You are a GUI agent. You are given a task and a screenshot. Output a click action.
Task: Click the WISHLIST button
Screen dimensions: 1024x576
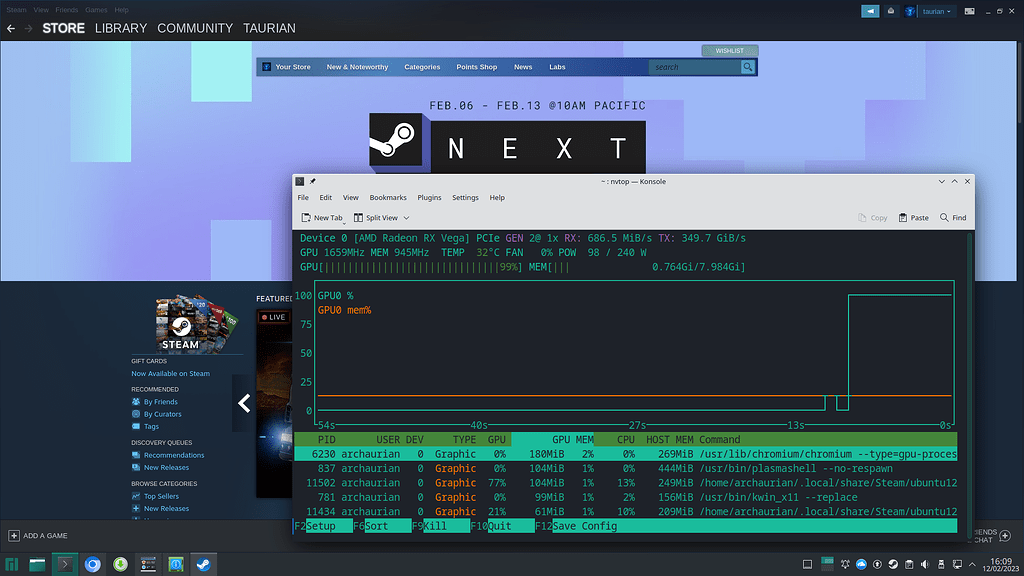[729, 50]
